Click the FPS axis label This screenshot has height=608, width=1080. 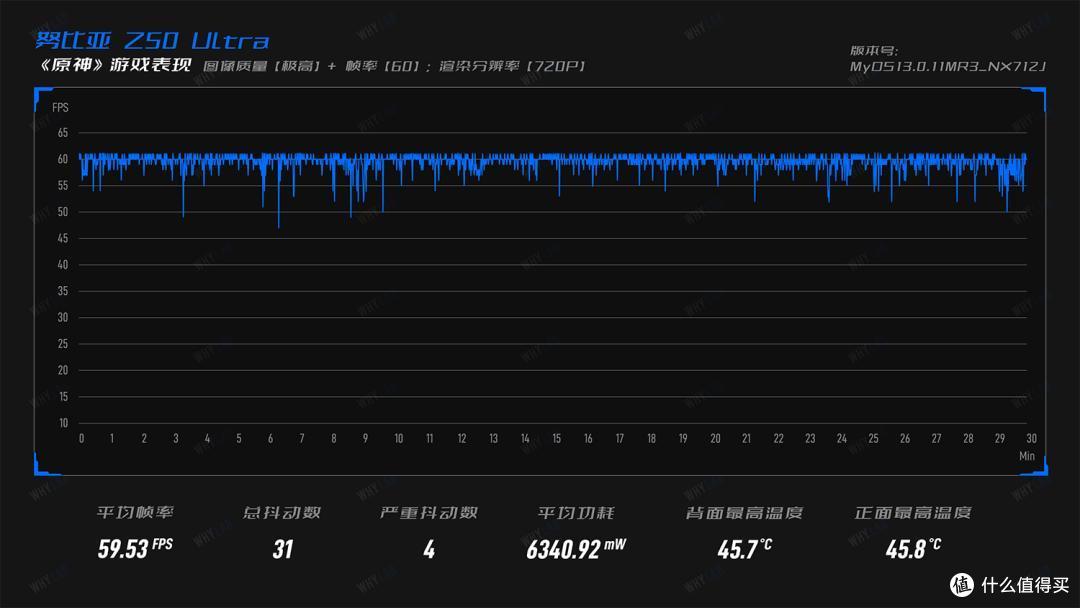pyautogui.click(x=61, y=107)
